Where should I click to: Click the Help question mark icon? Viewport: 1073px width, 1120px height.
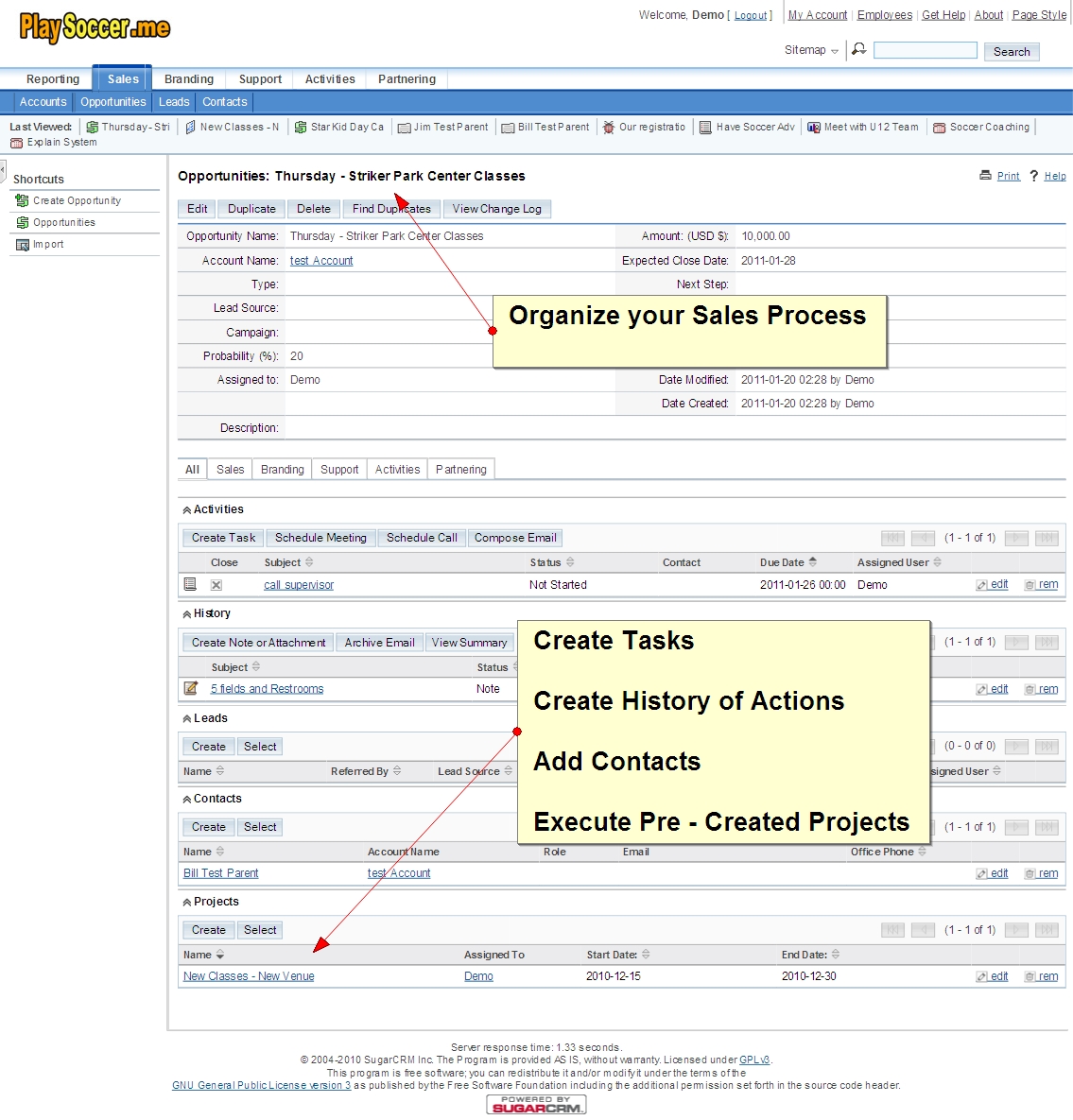[x=1033, y=176]
